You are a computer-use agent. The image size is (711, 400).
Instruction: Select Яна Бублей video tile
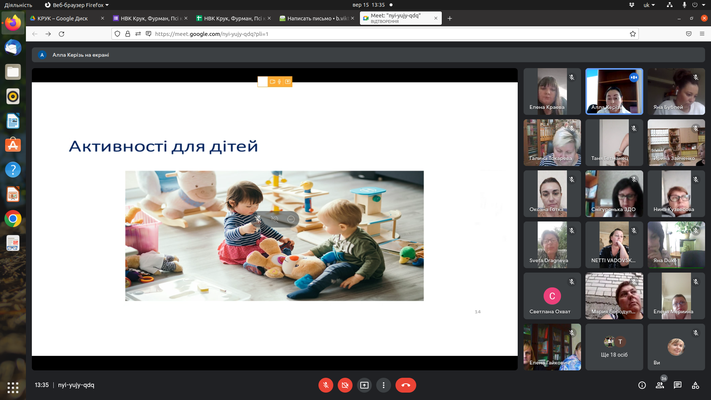pyautogui.click(x=676, y=92)
